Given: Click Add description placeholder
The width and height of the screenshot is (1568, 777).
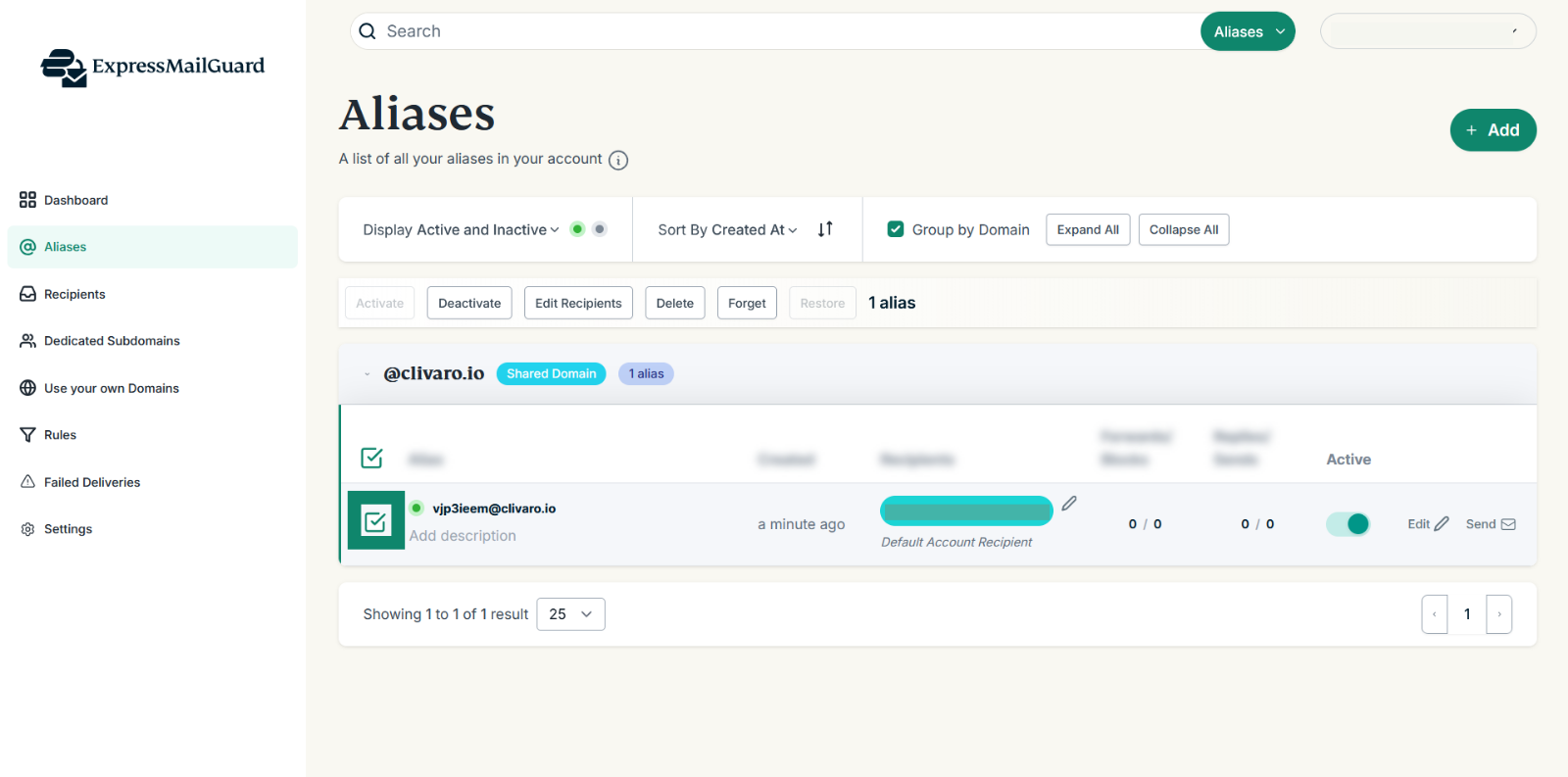Looking at the screenshot, I should [463, 536].
